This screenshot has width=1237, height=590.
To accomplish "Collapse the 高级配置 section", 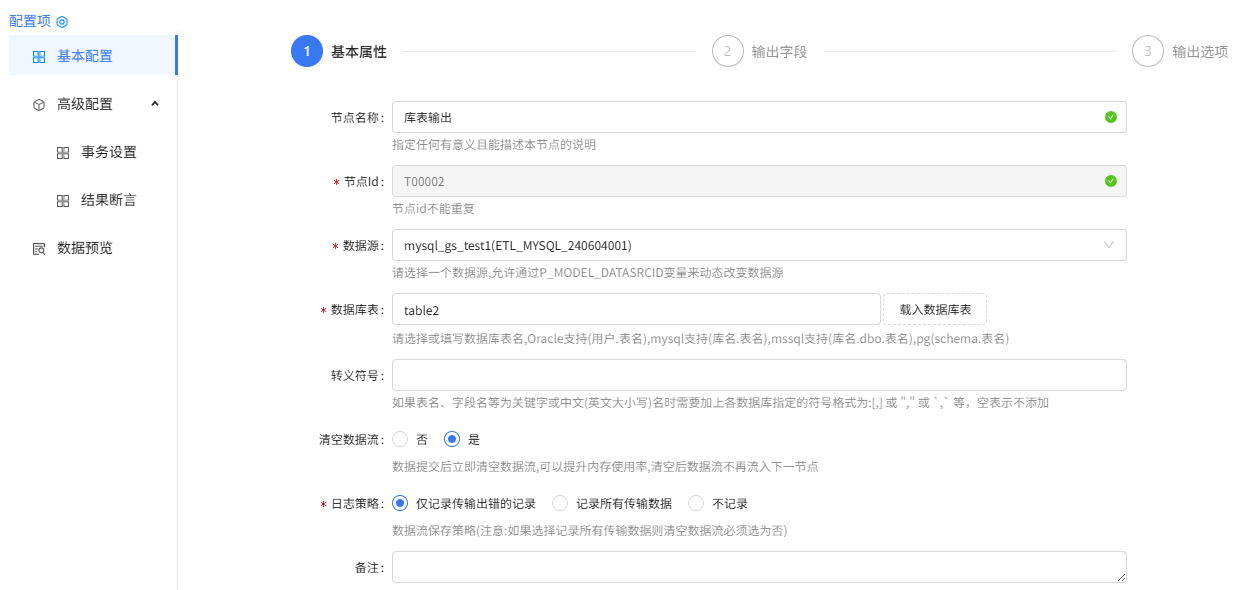I will pyautogui.click(x=155, y=103).
